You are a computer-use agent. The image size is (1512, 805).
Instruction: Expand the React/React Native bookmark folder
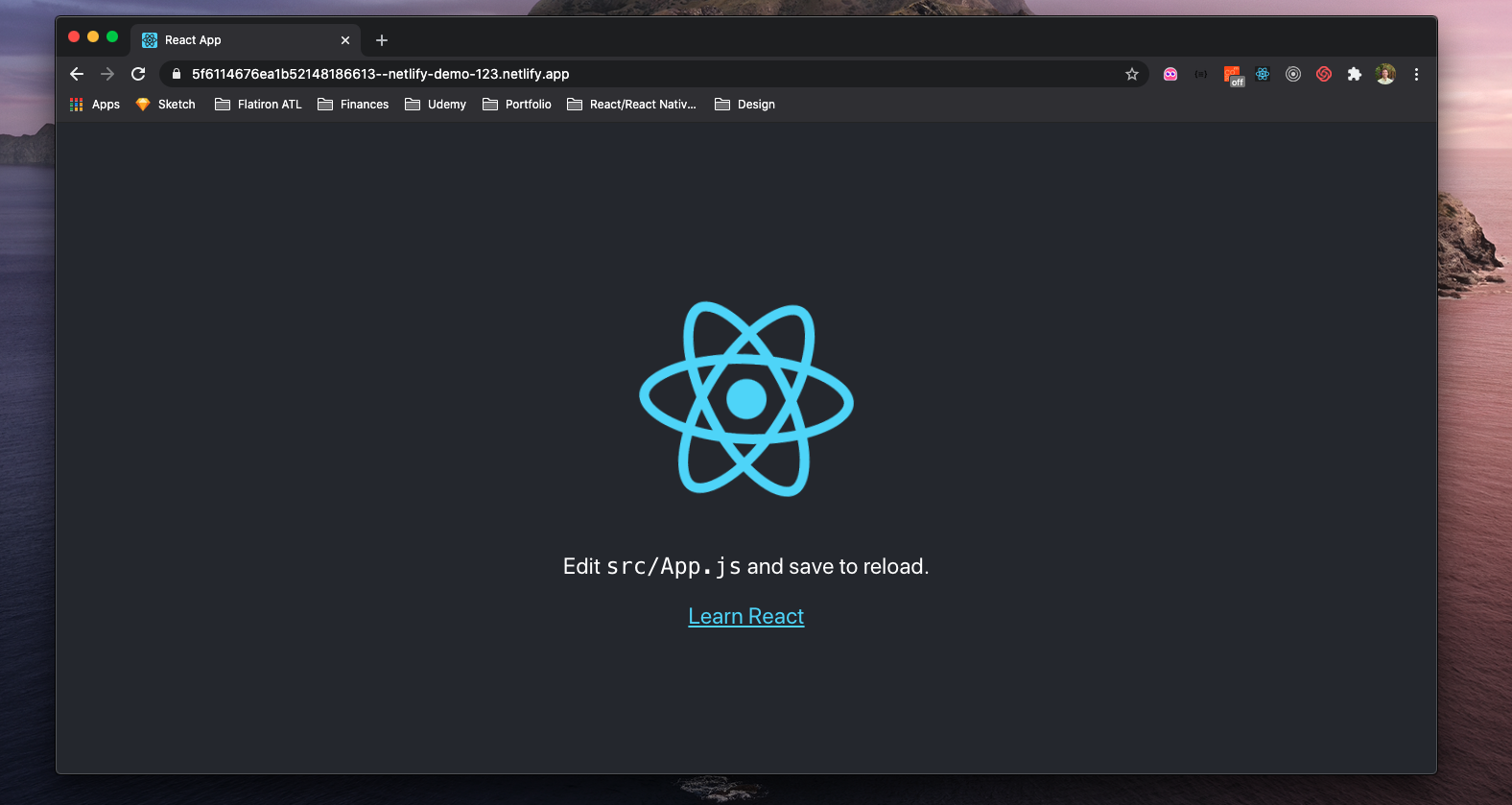[631, 105]
